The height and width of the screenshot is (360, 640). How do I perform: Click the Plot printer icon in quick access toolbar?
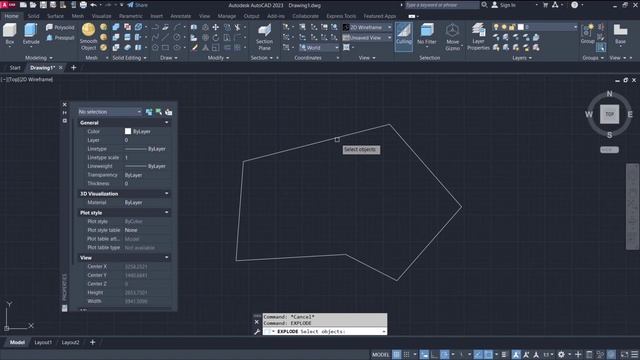pos(83,5)
